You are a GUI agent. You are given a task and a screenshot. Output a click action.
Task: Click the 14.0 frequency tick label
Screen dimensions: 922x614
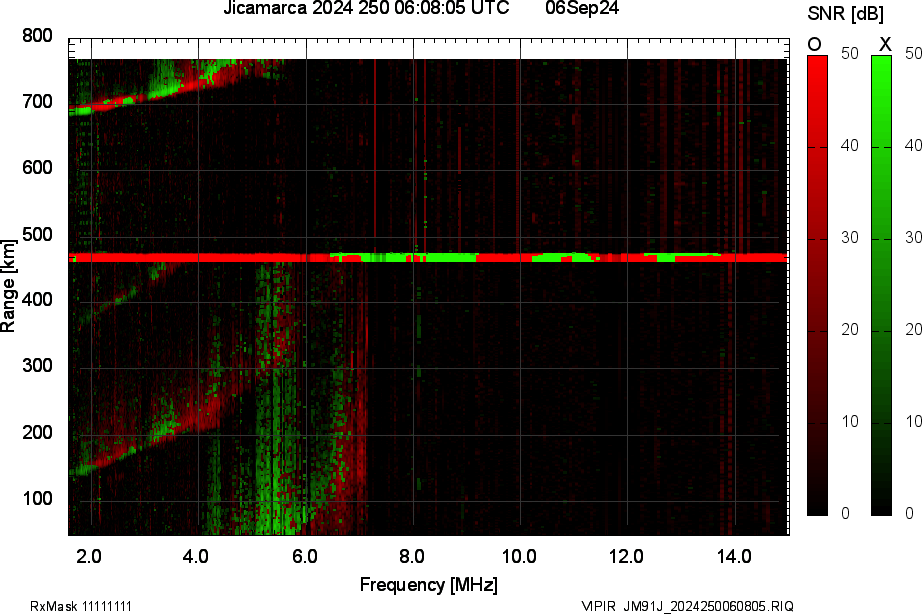pos(734,556)
